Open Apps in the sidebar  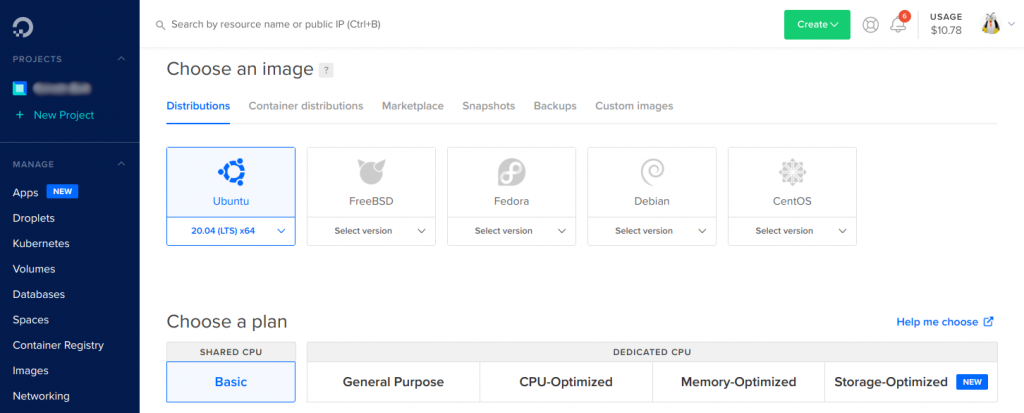tap(25, 193)
